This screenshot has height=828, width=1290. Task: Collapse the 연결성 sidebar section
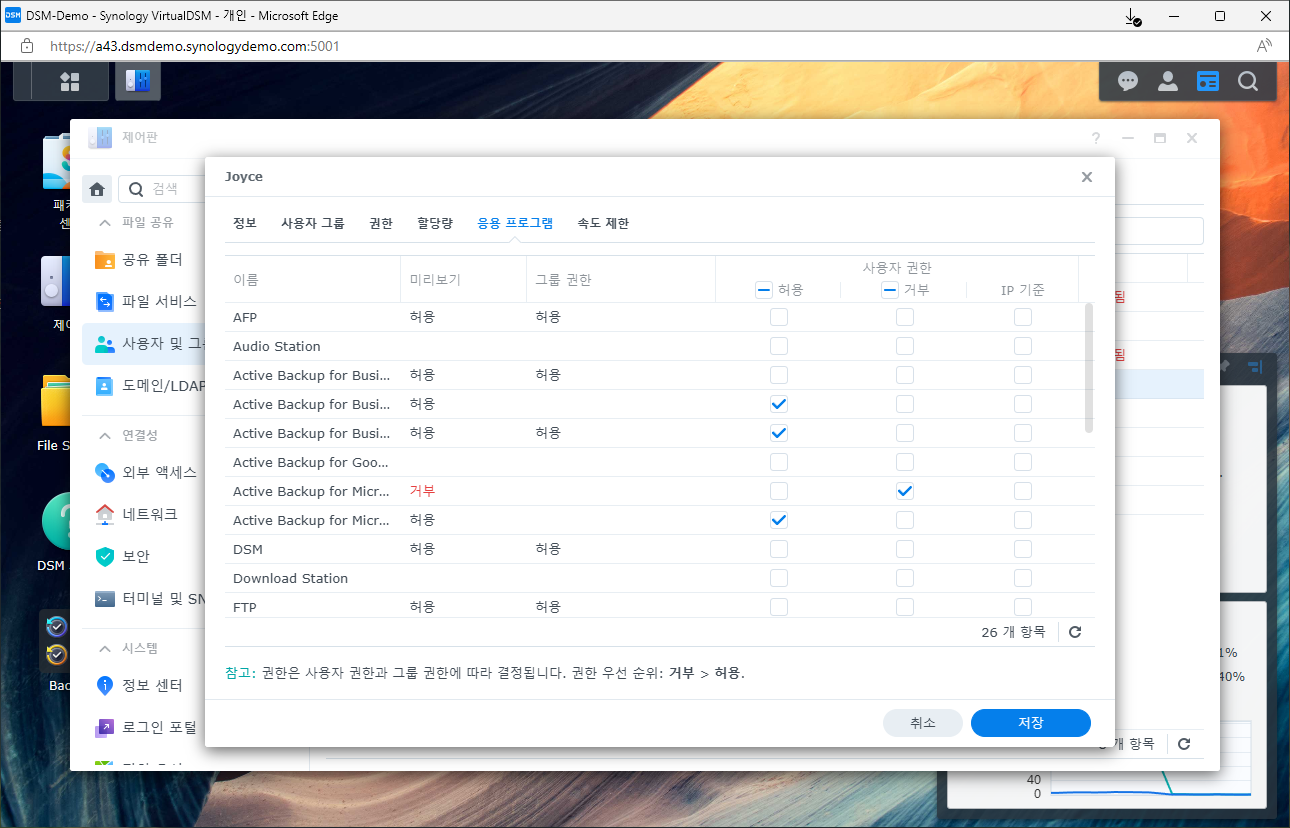(104, 435)
